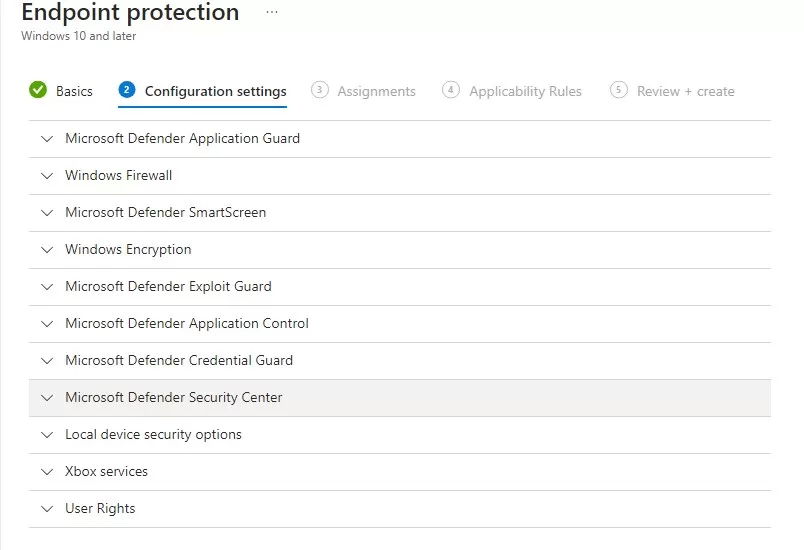Return to the Basics tab
Image resolution: width=804 pixels, height=550 pixels.
[x=74, y=91]
